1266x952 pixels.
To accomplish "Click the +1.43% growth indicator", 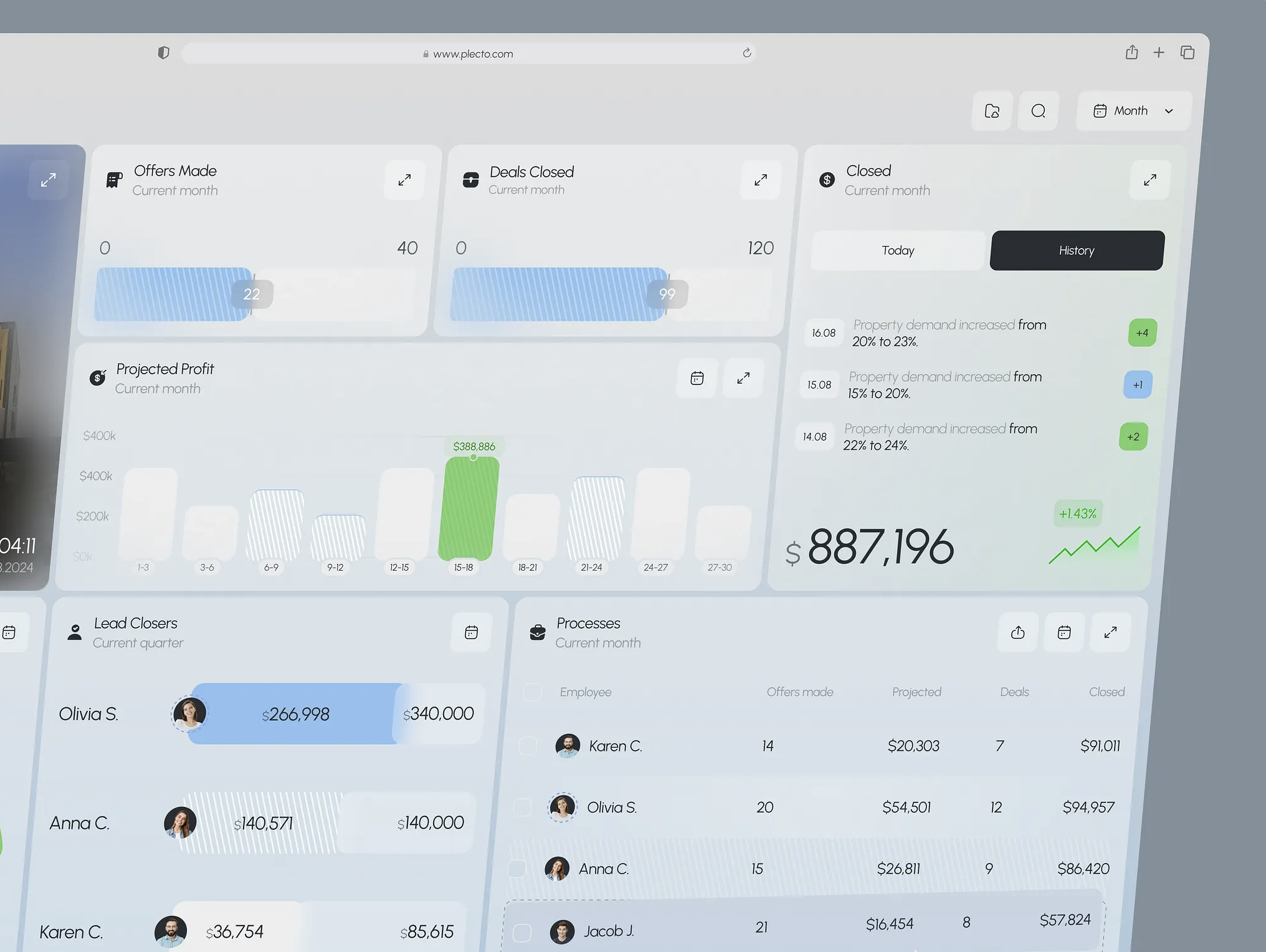I will [1077, 513].
